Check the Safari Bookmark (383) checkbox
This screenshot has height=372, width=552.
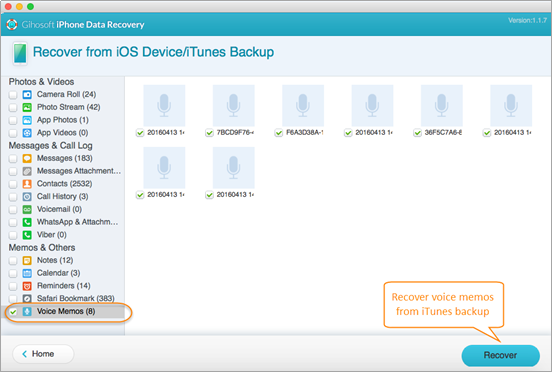tap(13, 299)
